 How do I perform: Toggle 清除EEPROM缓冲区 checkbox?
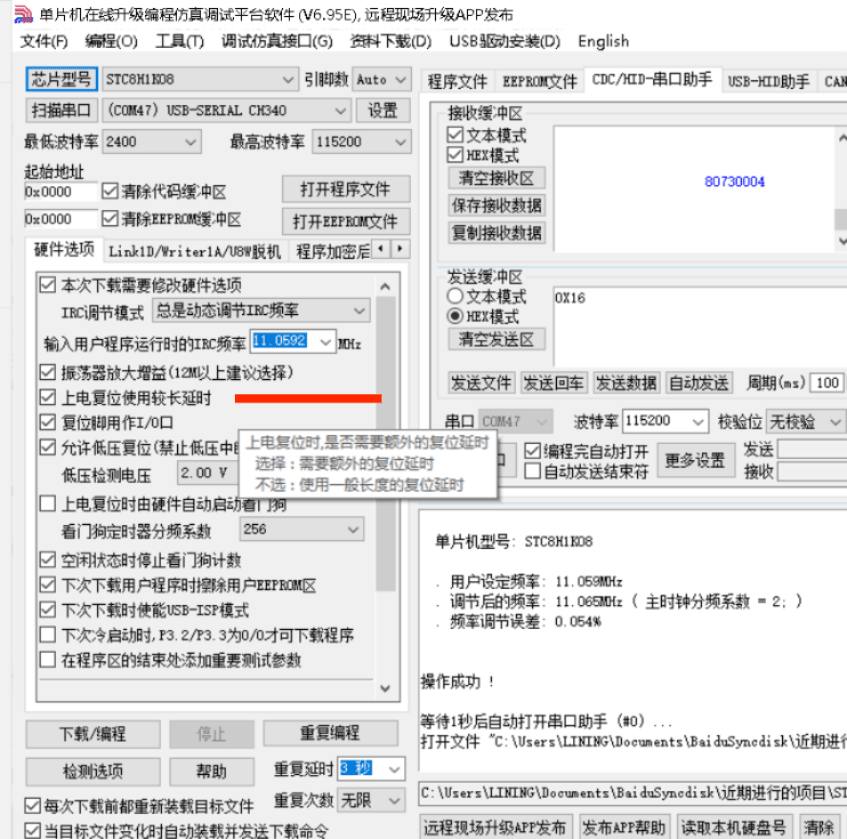coord(110,219)
